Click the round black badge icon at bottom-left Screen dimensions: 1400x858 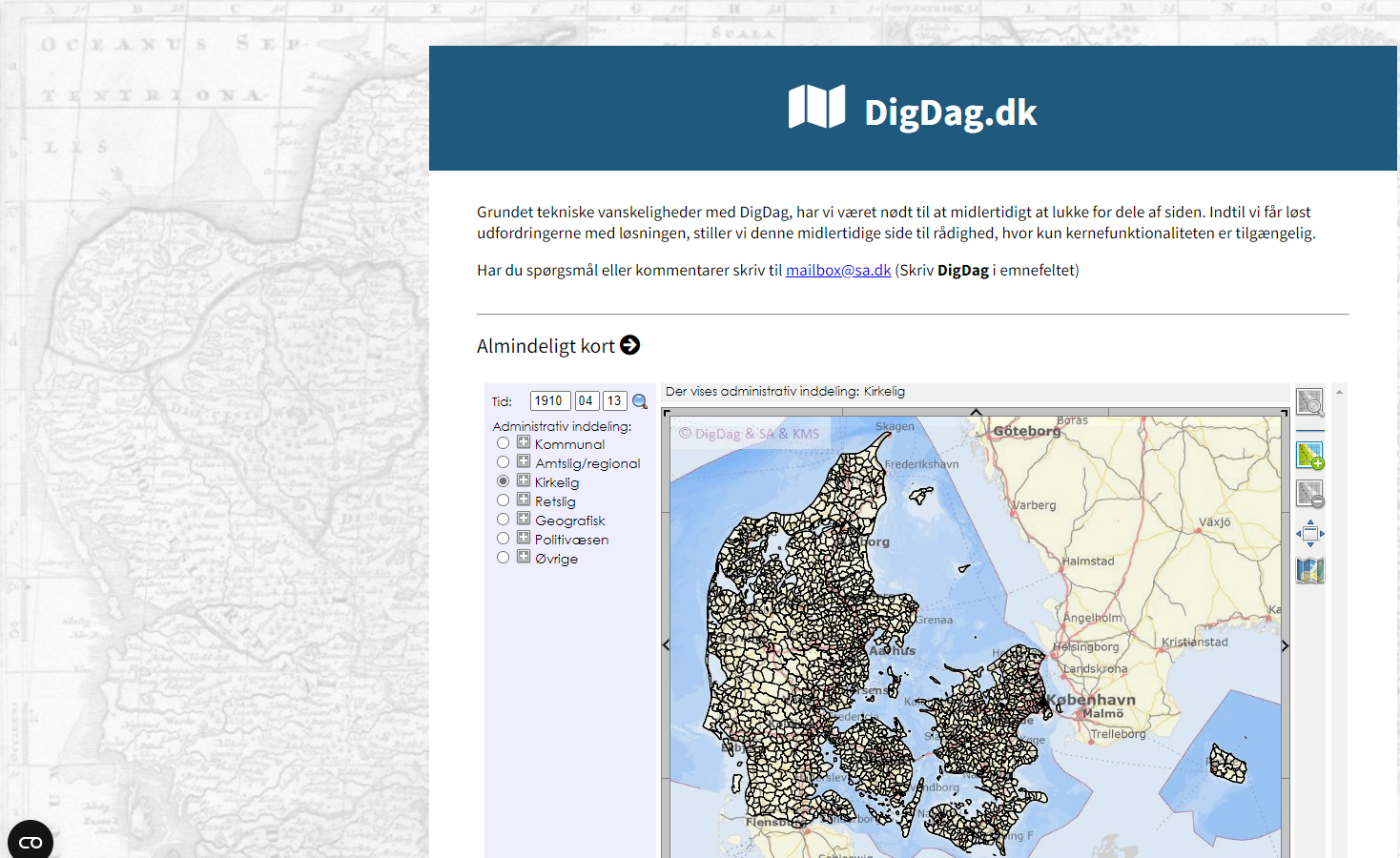coord(31,842)
